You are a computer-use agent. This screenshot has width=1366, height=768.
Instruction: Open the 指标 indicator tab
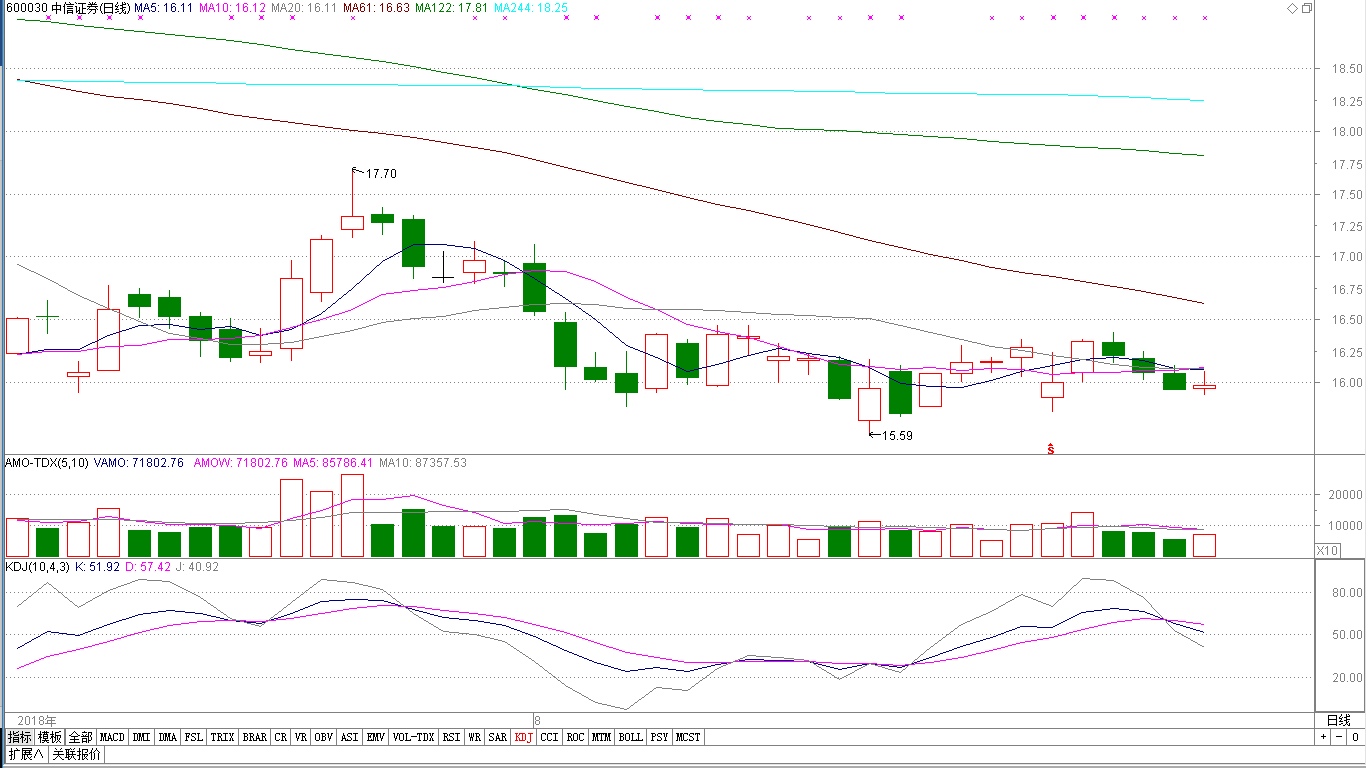point(20,737)
